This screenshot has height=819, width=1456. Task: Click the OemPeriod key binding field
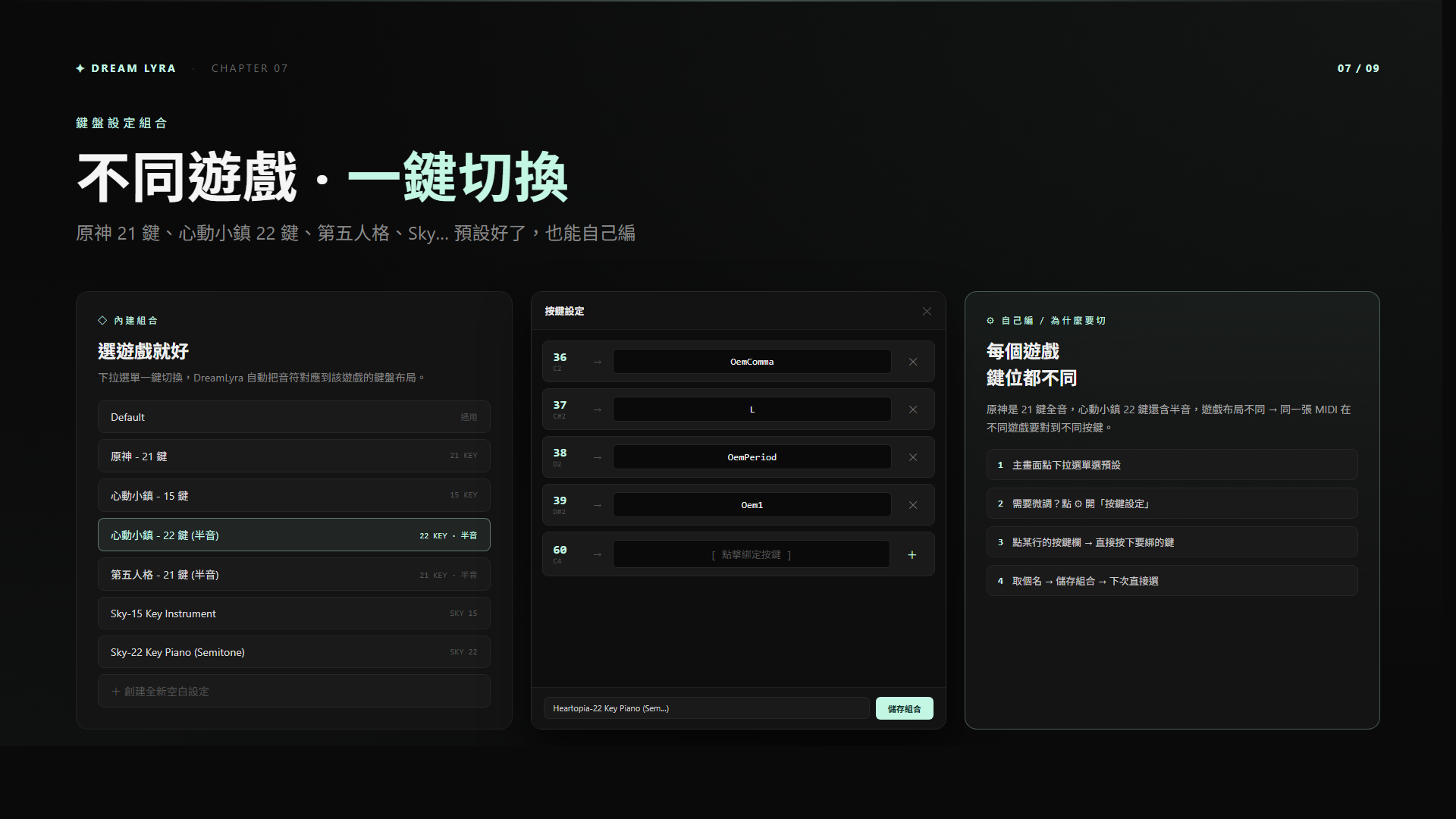click(x=752, y=457)
